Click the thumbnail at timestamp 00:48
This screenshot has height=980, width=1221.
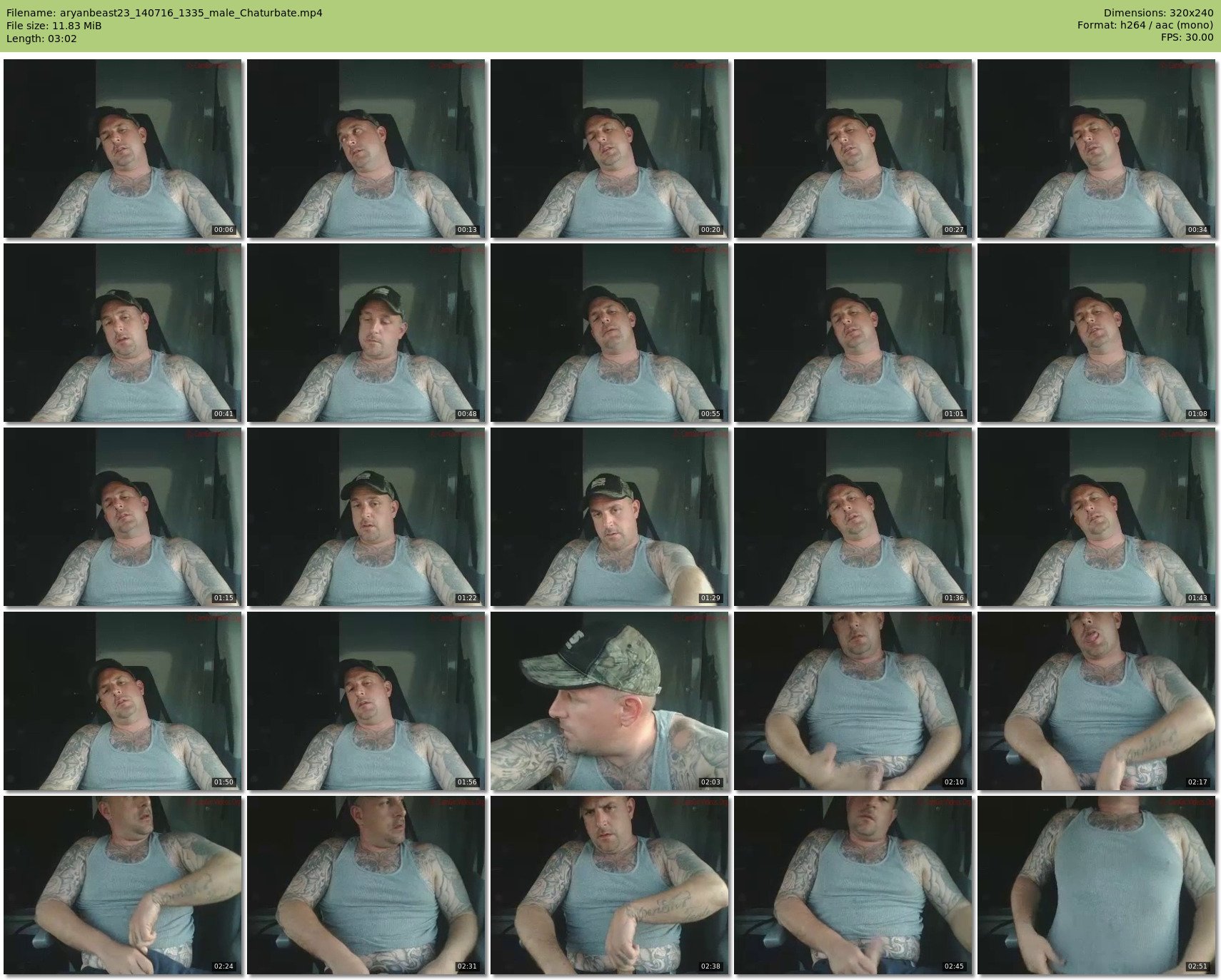coord(366,333)
